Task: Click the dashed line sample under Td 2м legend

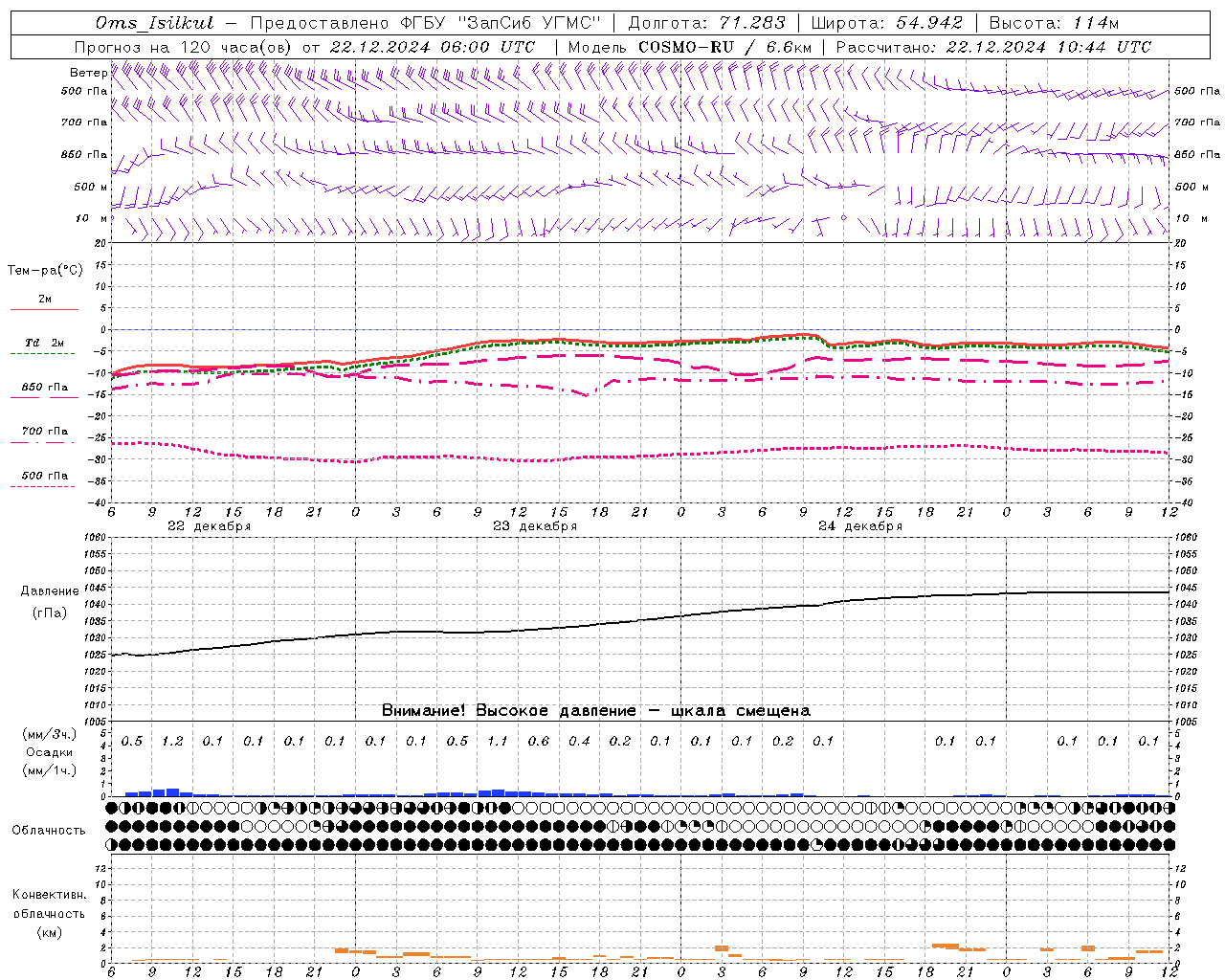Action: [44, 354]
